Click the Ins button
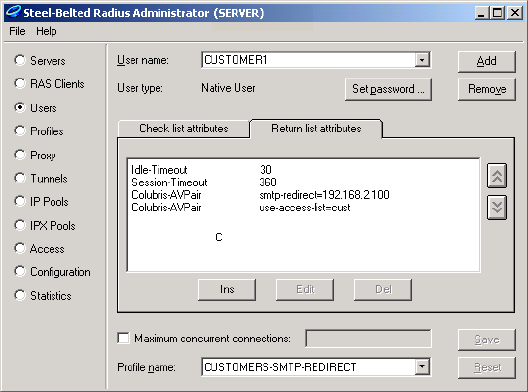The image size is (528, 392). click(x=227, y=289)
